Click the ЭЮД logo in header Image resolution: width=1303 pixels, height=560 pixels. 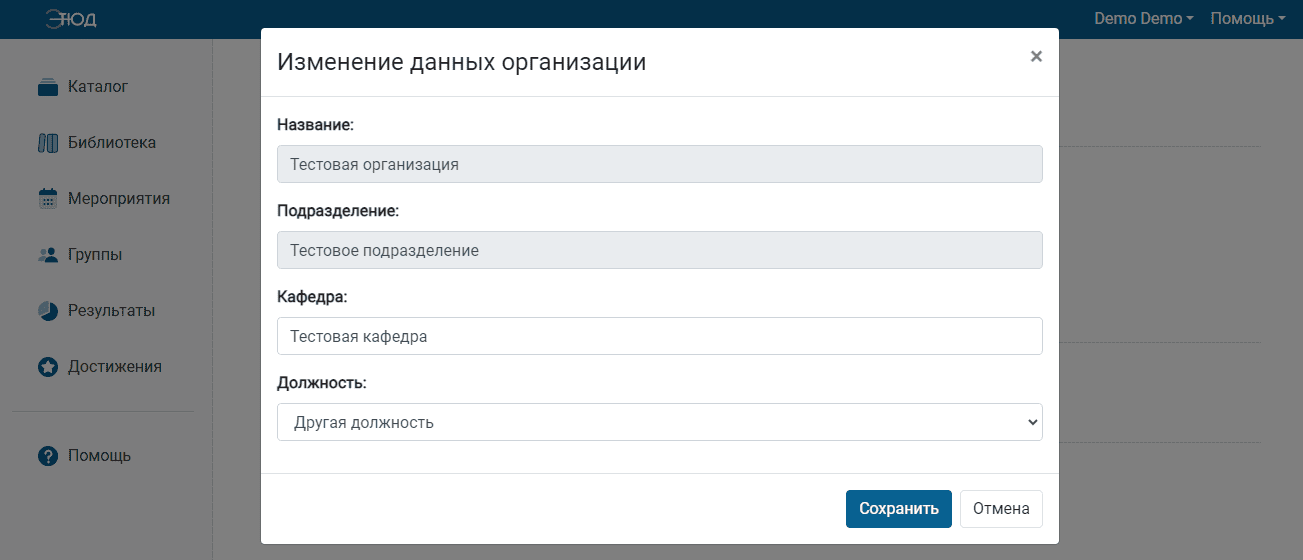(71, 19)
